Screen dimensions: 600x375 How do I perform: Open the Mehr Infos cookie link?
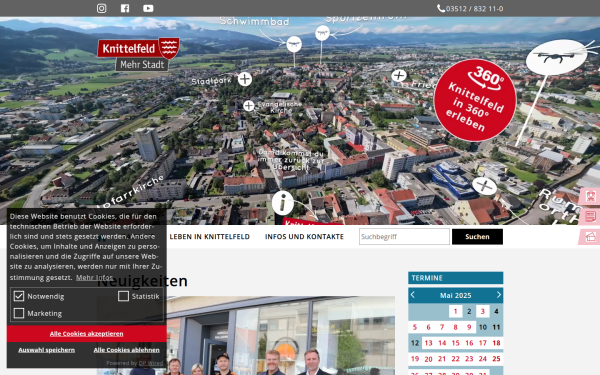pyautogui.click(x=94, y=277)
